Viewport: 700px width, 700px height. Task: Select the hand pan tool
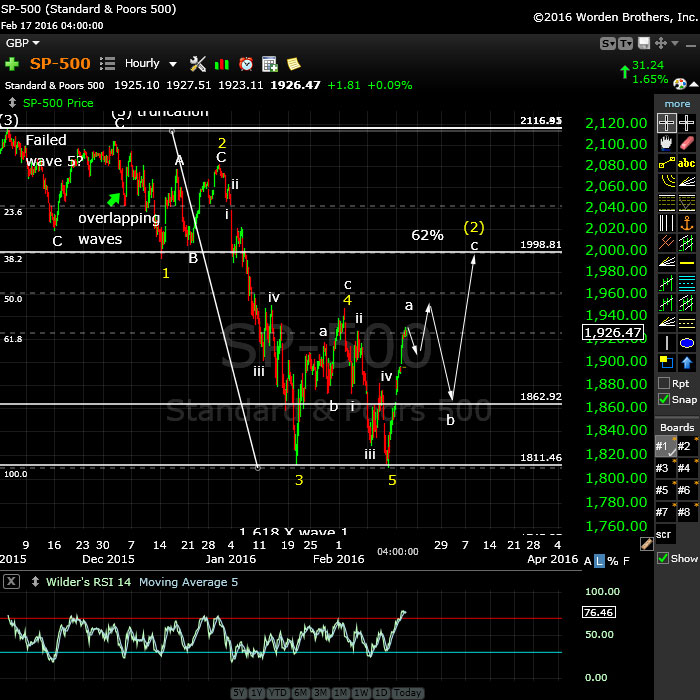click(666, 143)
